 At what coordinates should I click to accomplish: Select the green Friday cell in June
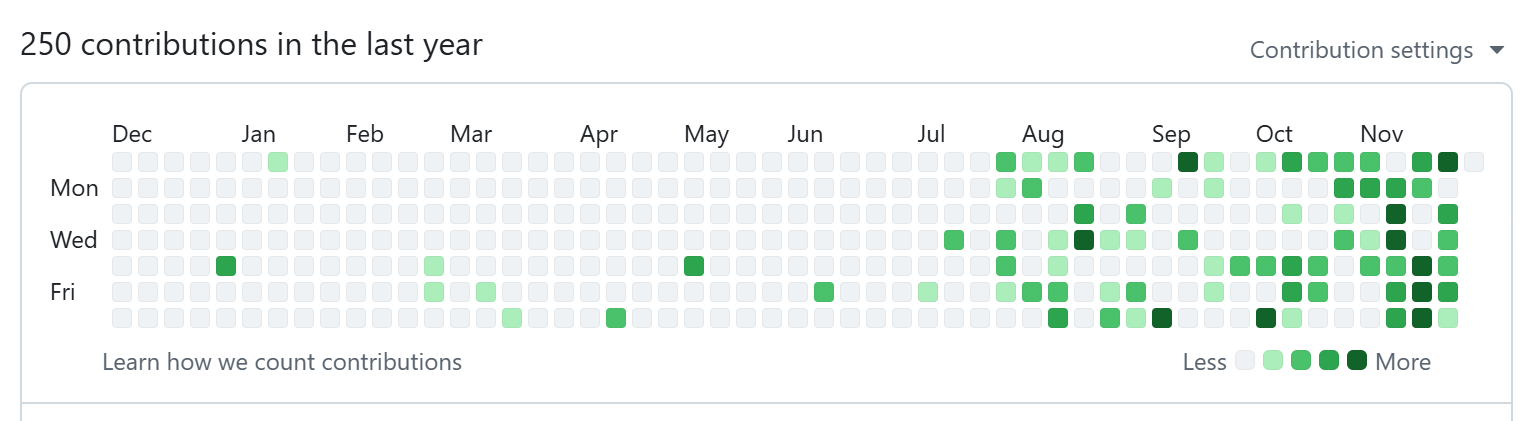click(824, 292)
